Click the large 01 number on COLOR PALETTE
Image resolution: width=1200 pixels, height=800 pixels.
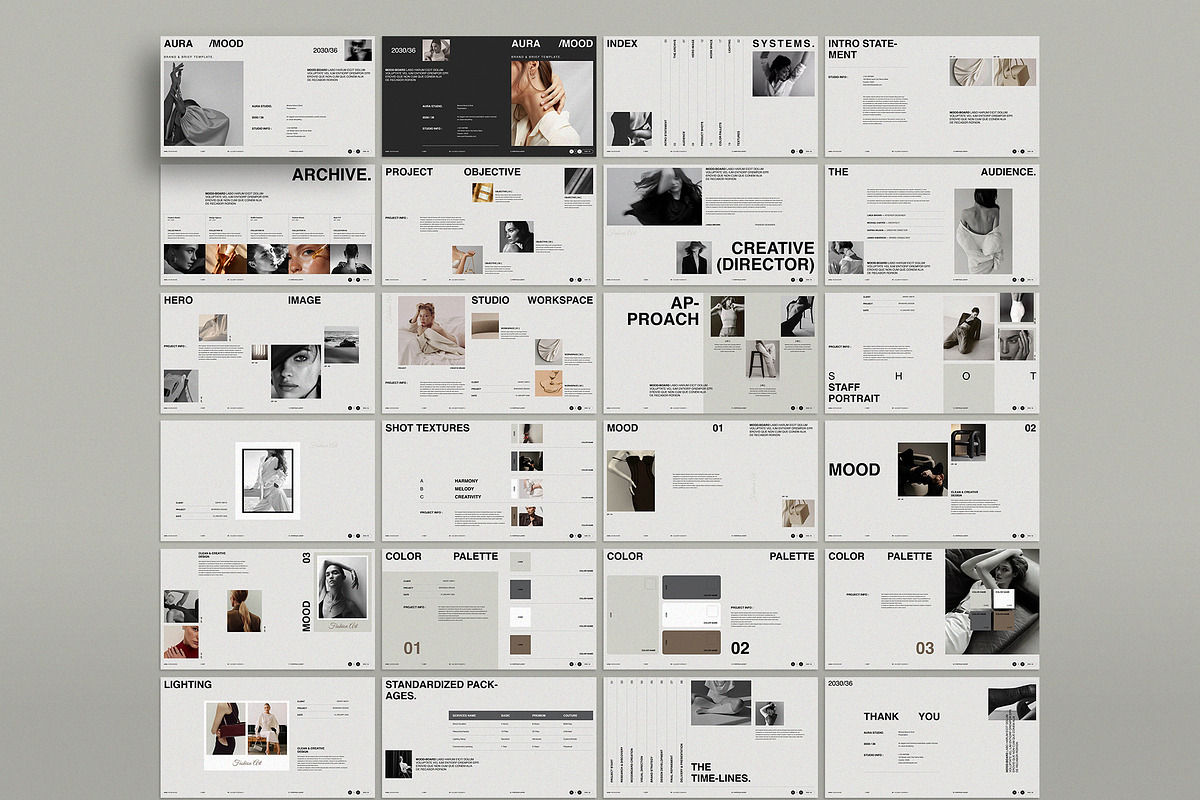point(412,649)
